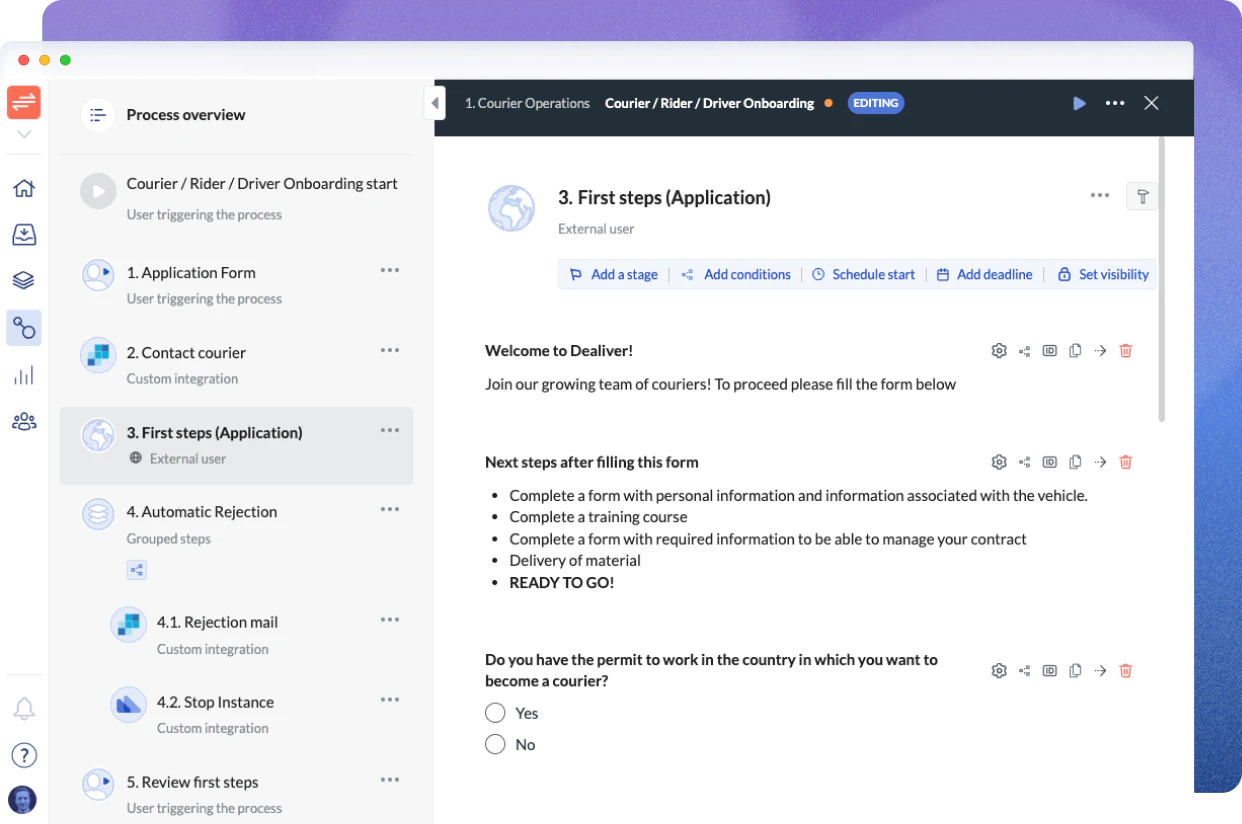Select the No radio option
Image resolution: width=1242 pixels, height=824 pixels.
[x=495, y=744]
